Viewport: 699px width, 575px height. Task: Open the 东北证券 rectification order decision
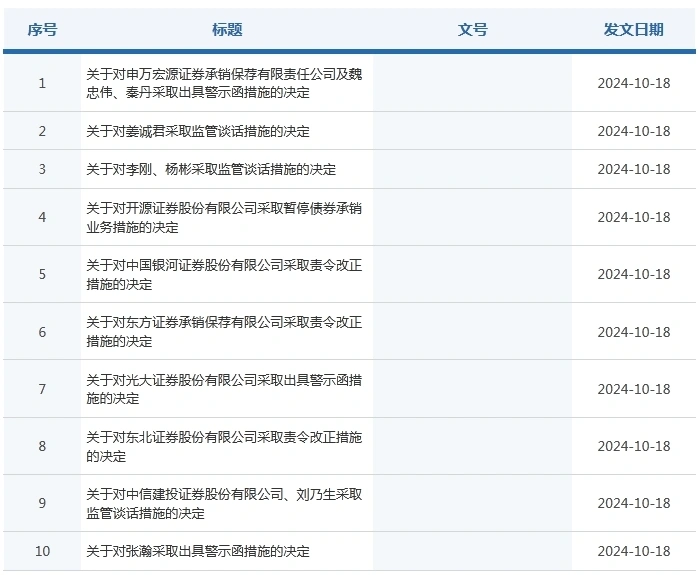pyautogui.click(x=224, y=446)
